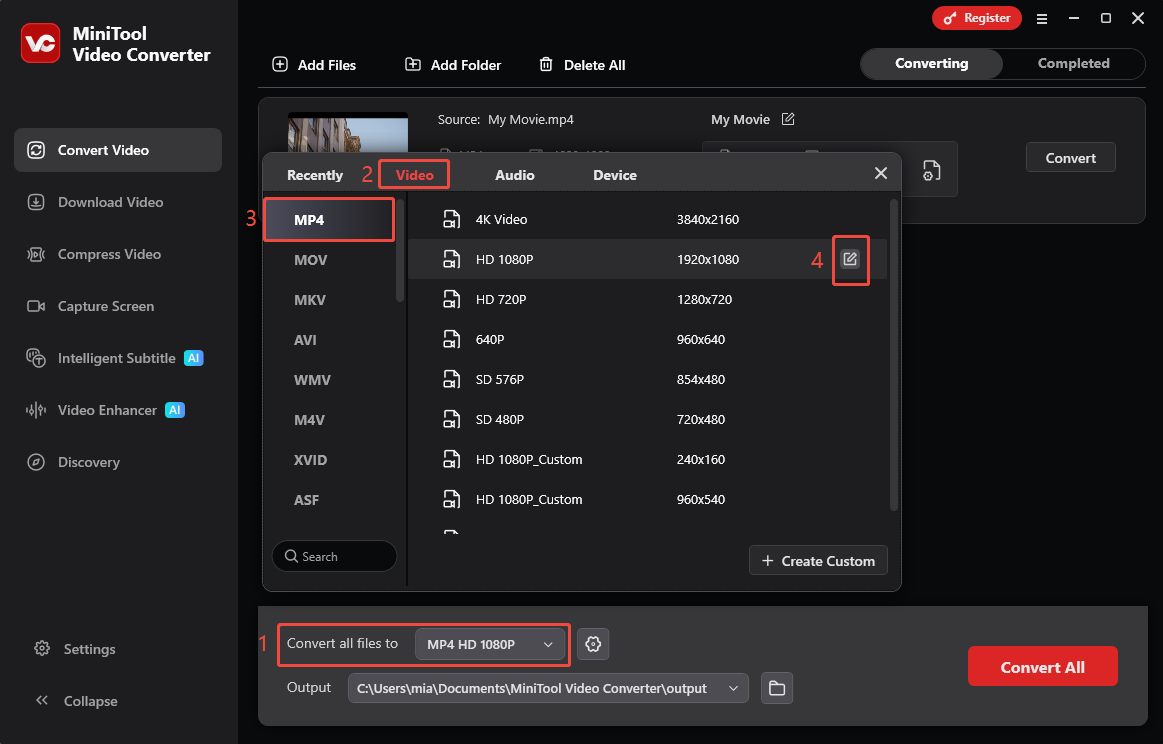The width and height of the screenshot is (1163, 744).
Task: Choose the SD 576P preset
Action: click(x=648, y=380)
